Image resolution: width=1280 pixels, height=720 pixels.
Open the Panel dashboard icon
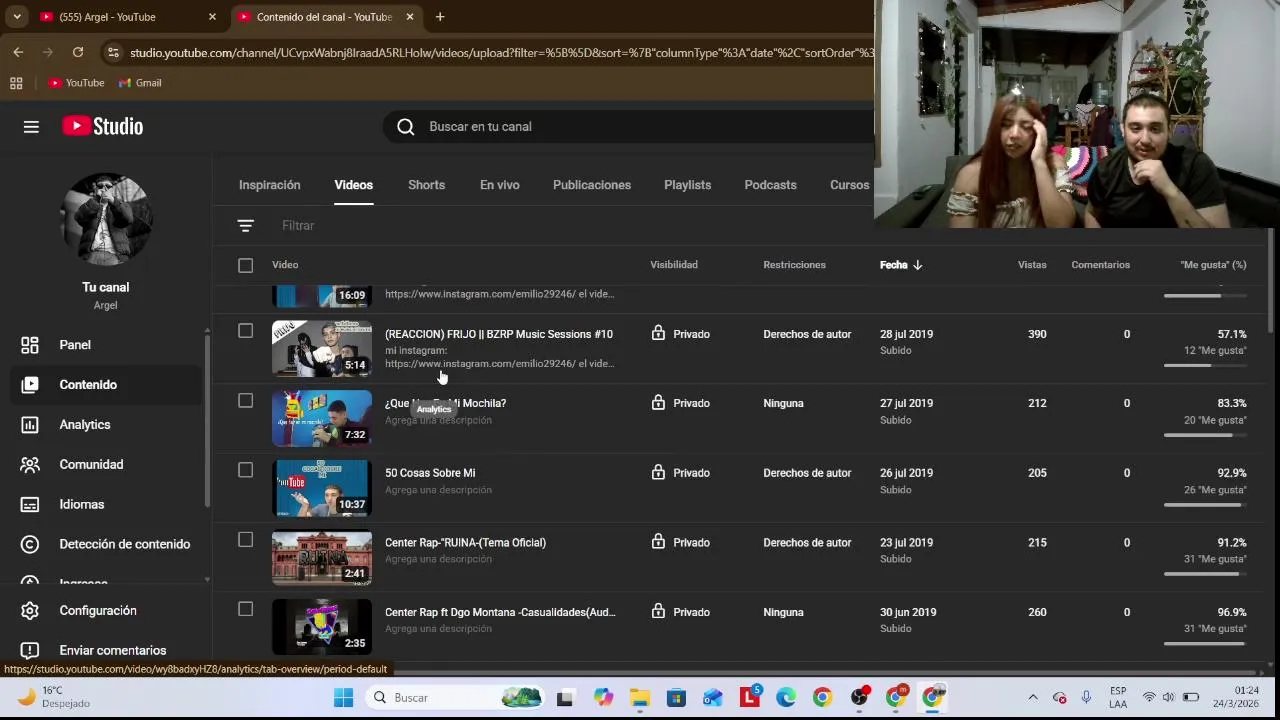pos(30,345)
